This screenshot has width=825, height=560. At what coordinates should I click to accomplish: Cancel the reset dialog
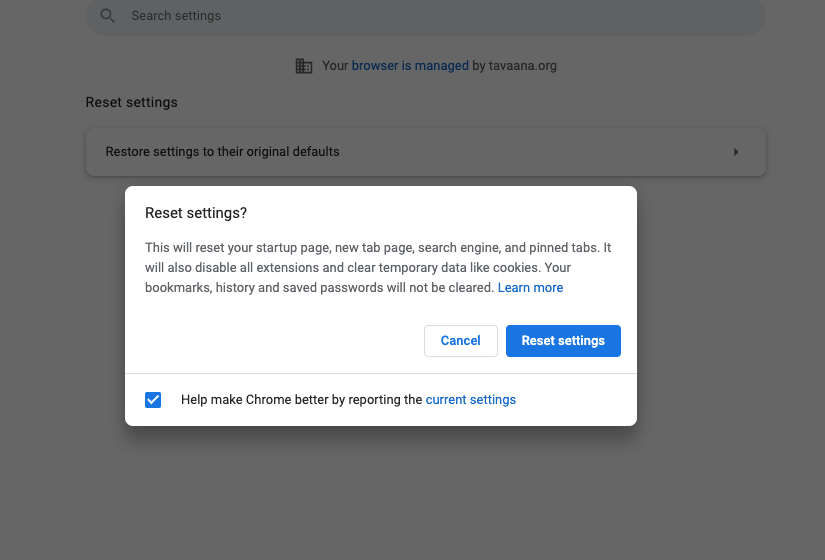(x=461, y=341)
